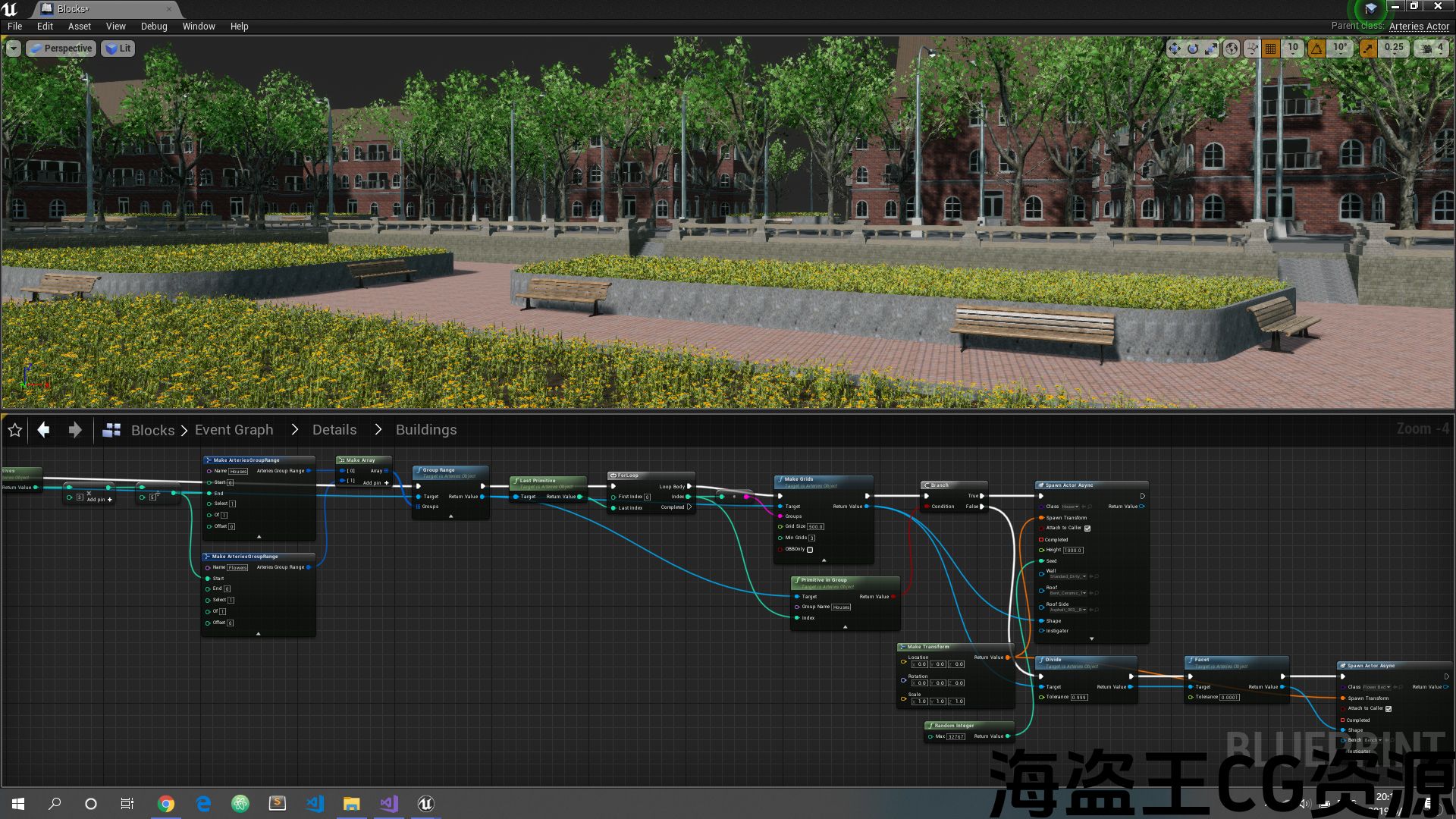1456x819 pixels.
Task: Click the Arteries Actor parent class link
Action: (1419, 26)
